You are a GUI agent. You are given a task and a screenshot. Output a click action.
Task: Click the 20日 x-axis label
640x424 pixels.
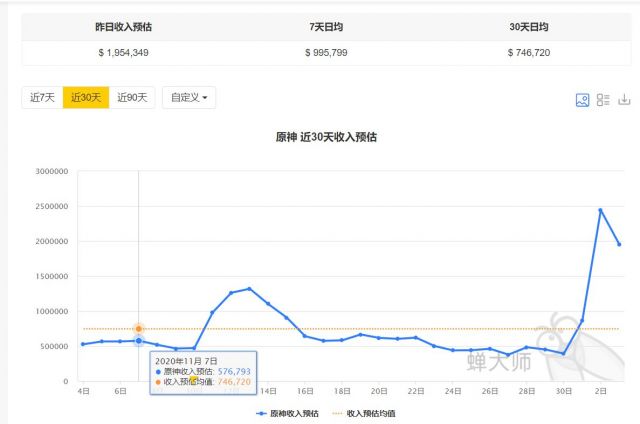[x=379, y=391]
